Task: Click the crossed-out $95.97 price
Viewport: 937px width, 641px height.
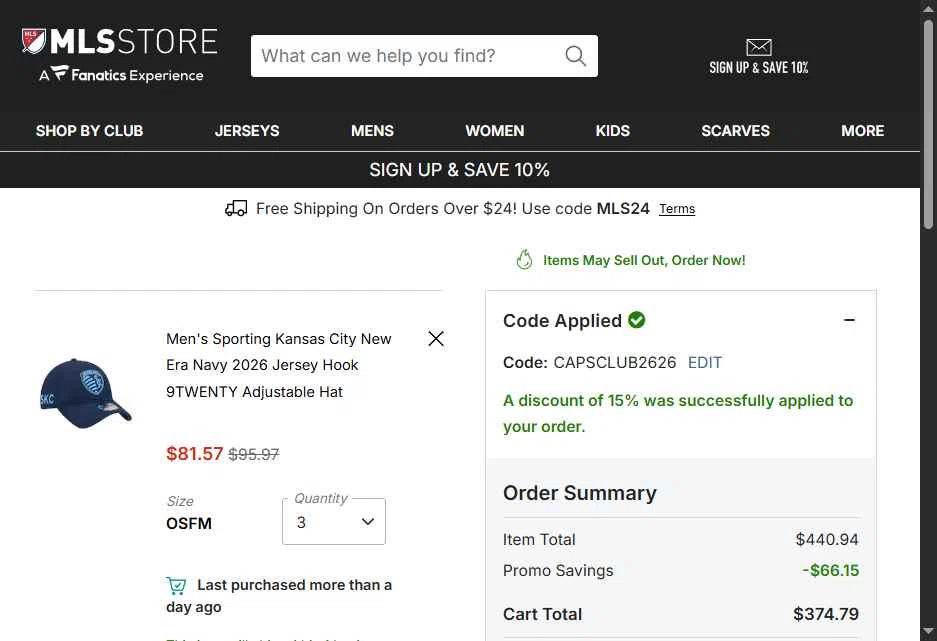Action: (253, 455)
